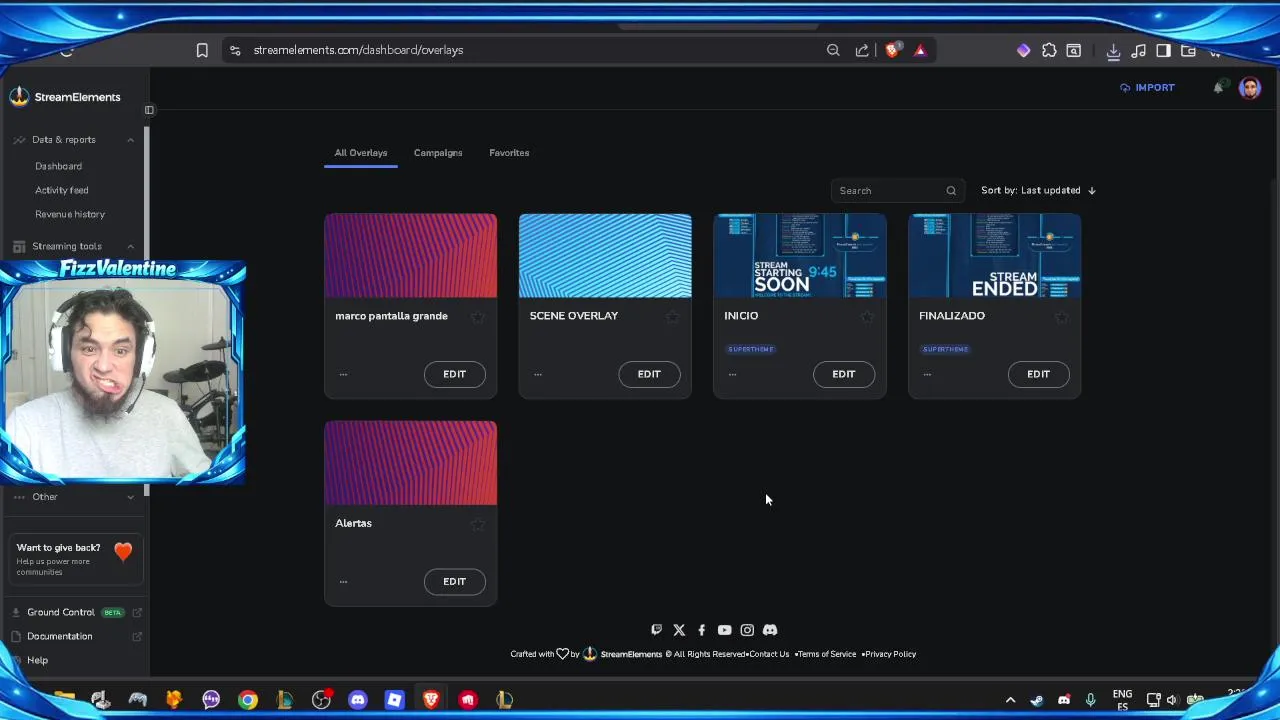1280x720 pixels.
Task: Edit the Alertas overlay
Action: pos(454,581)
